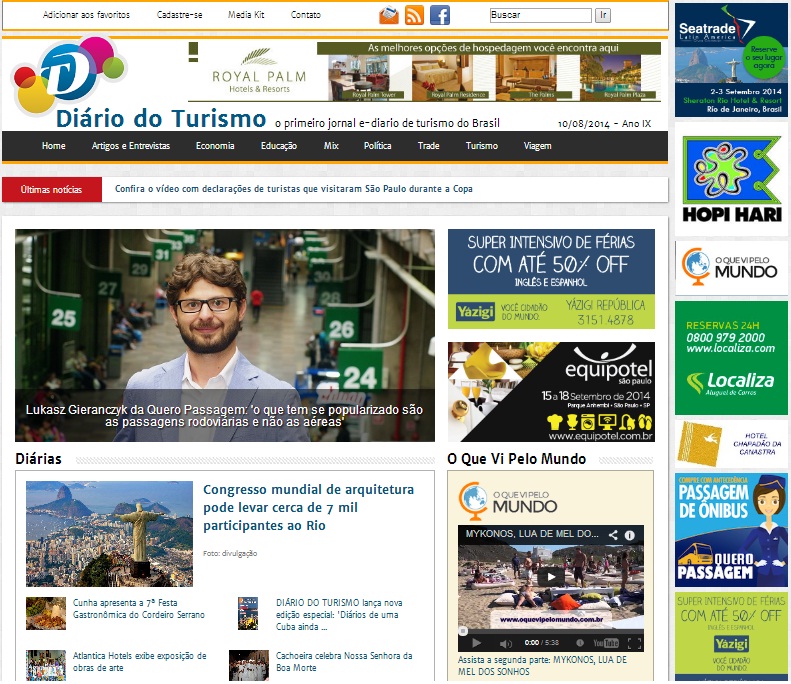Click the O Que Vi Pelo Mundo section heading

point(517,459)
